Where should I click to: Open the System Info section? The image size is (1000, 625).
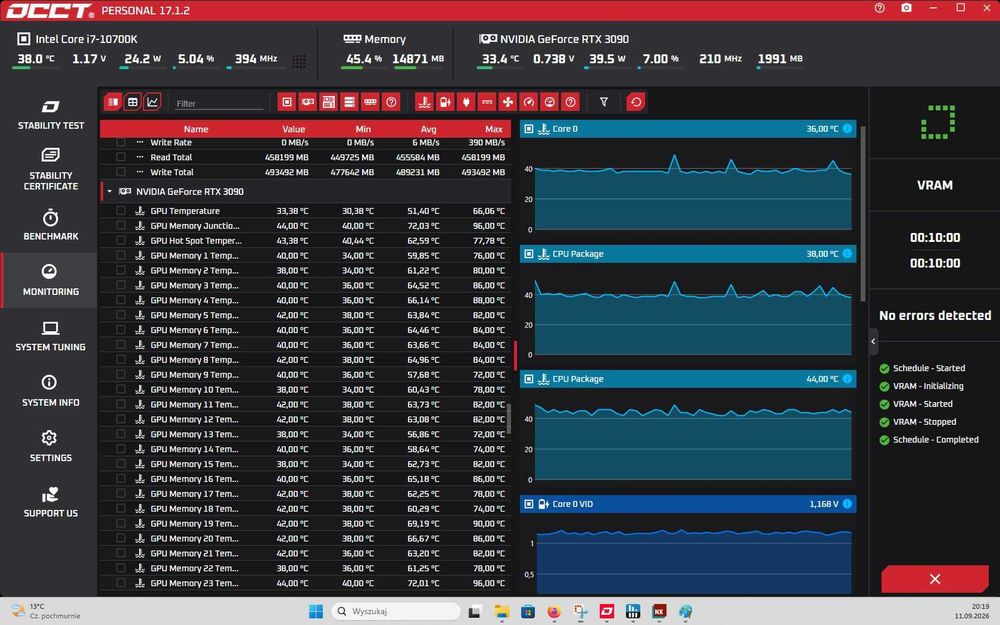[x=50, y=391]
